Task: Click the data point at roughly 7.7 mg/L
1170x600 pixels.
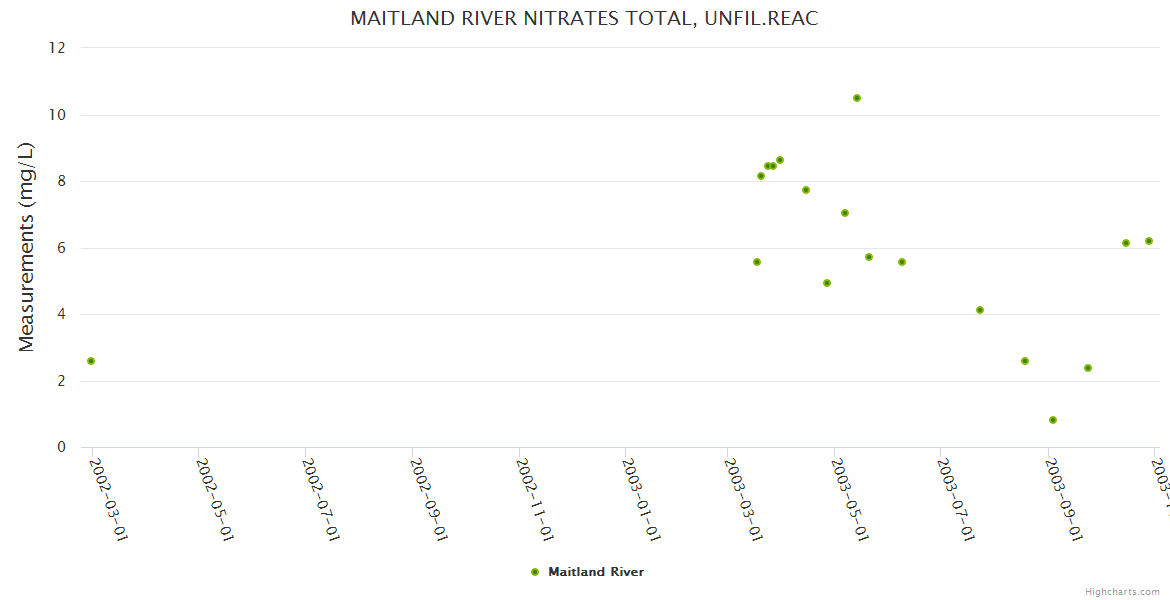Action: [806, 190]
